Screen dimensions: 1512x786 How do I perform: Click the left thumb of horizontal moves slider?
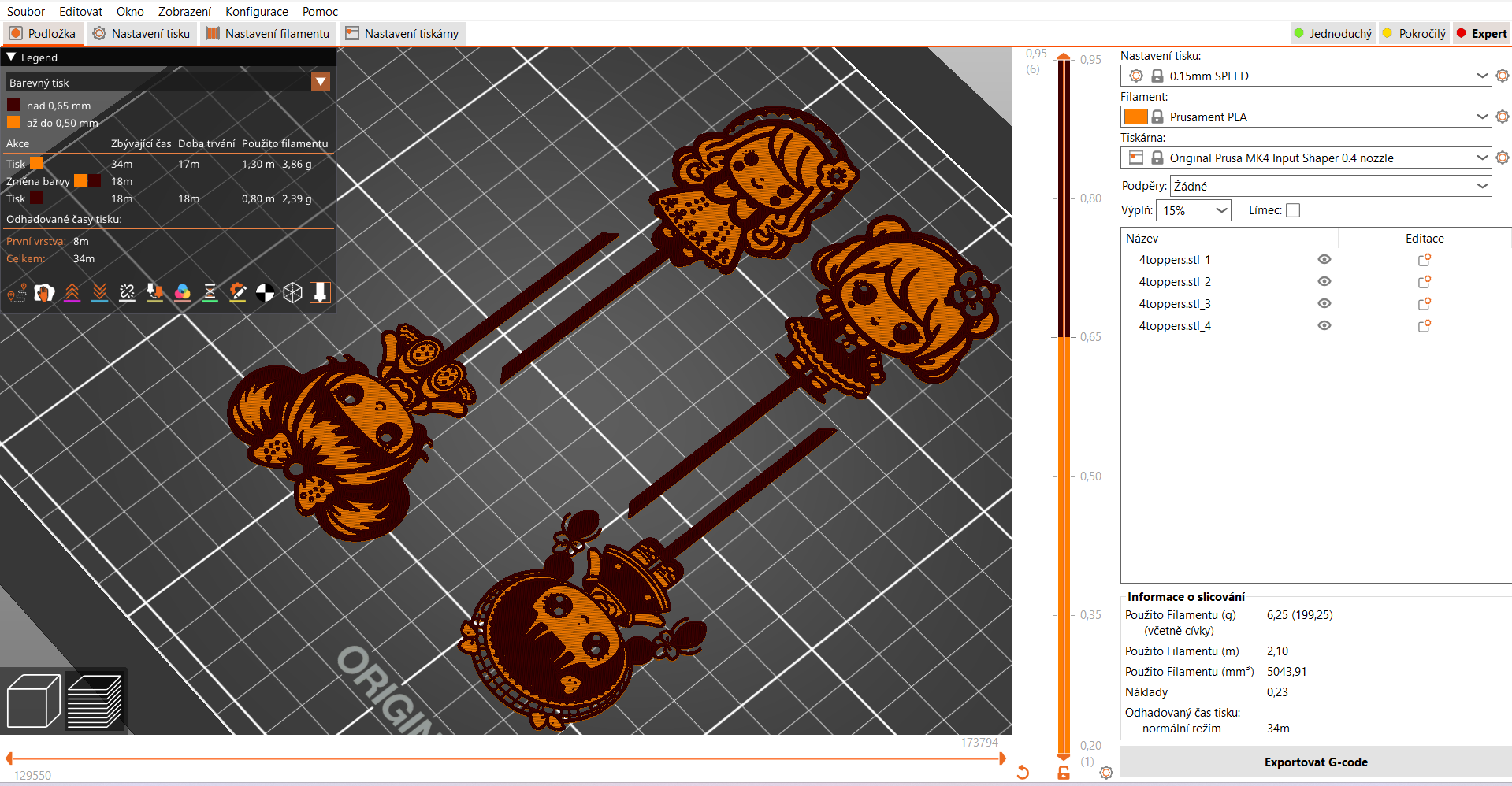pyautogui.click(x=9, y=758)
